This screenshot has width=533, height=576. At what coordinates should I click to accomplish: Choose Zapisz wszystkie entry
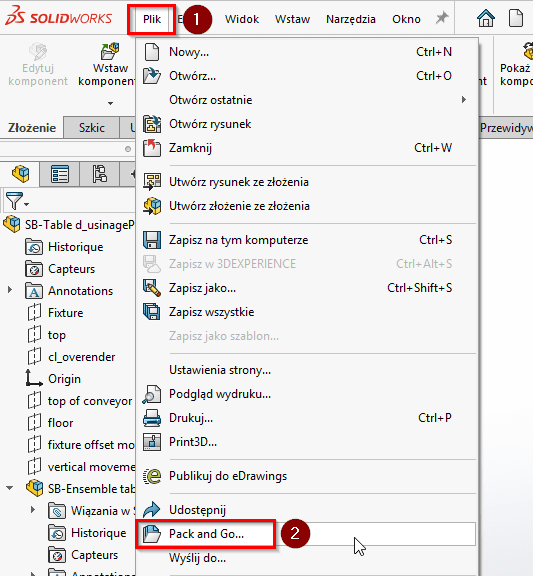point(307,312)
